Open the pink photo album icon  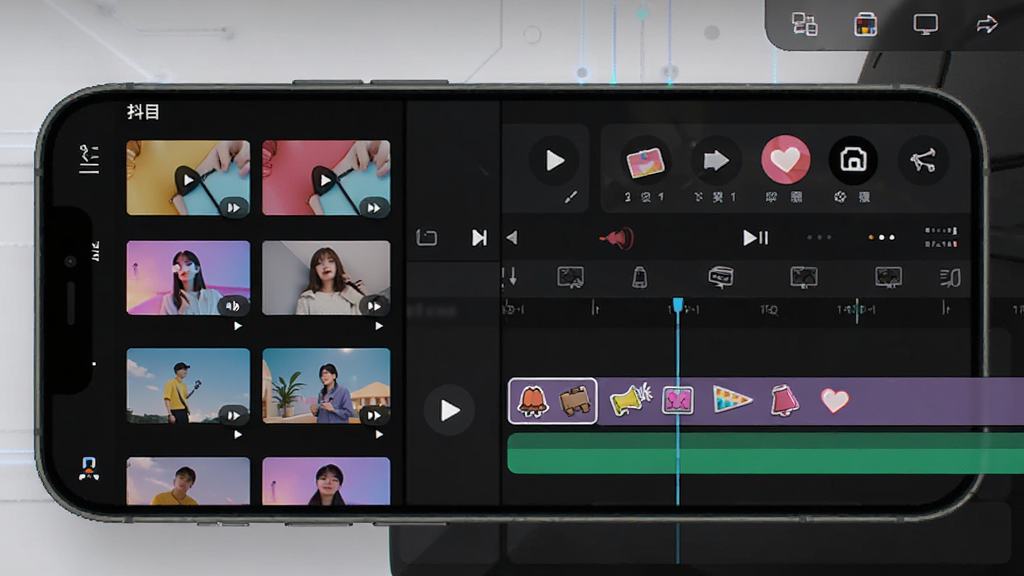click(x=645, y=161)
